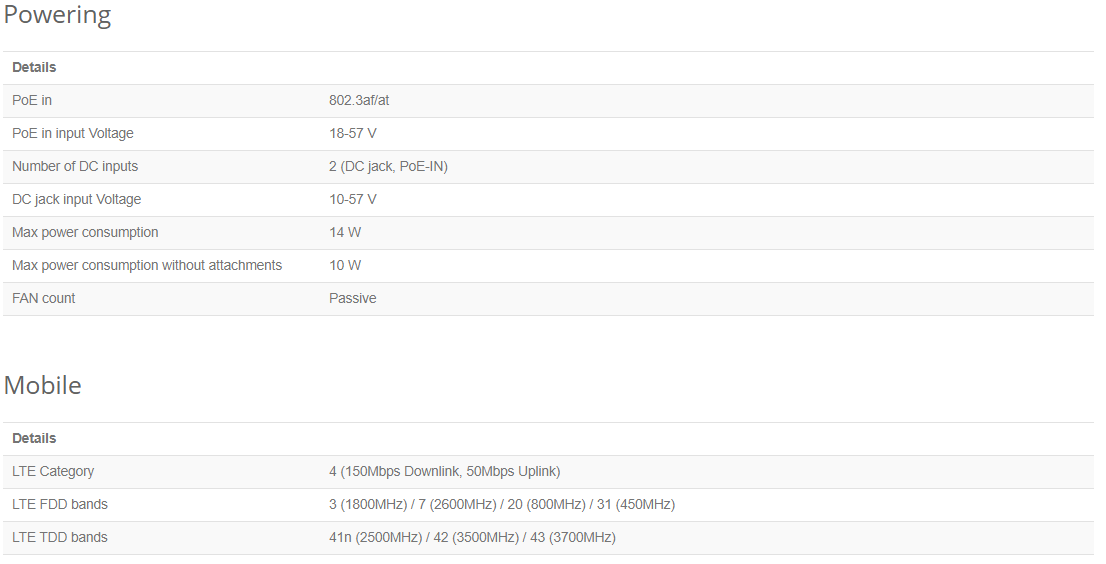Click the FAN count label

click(x=44, y=298)
